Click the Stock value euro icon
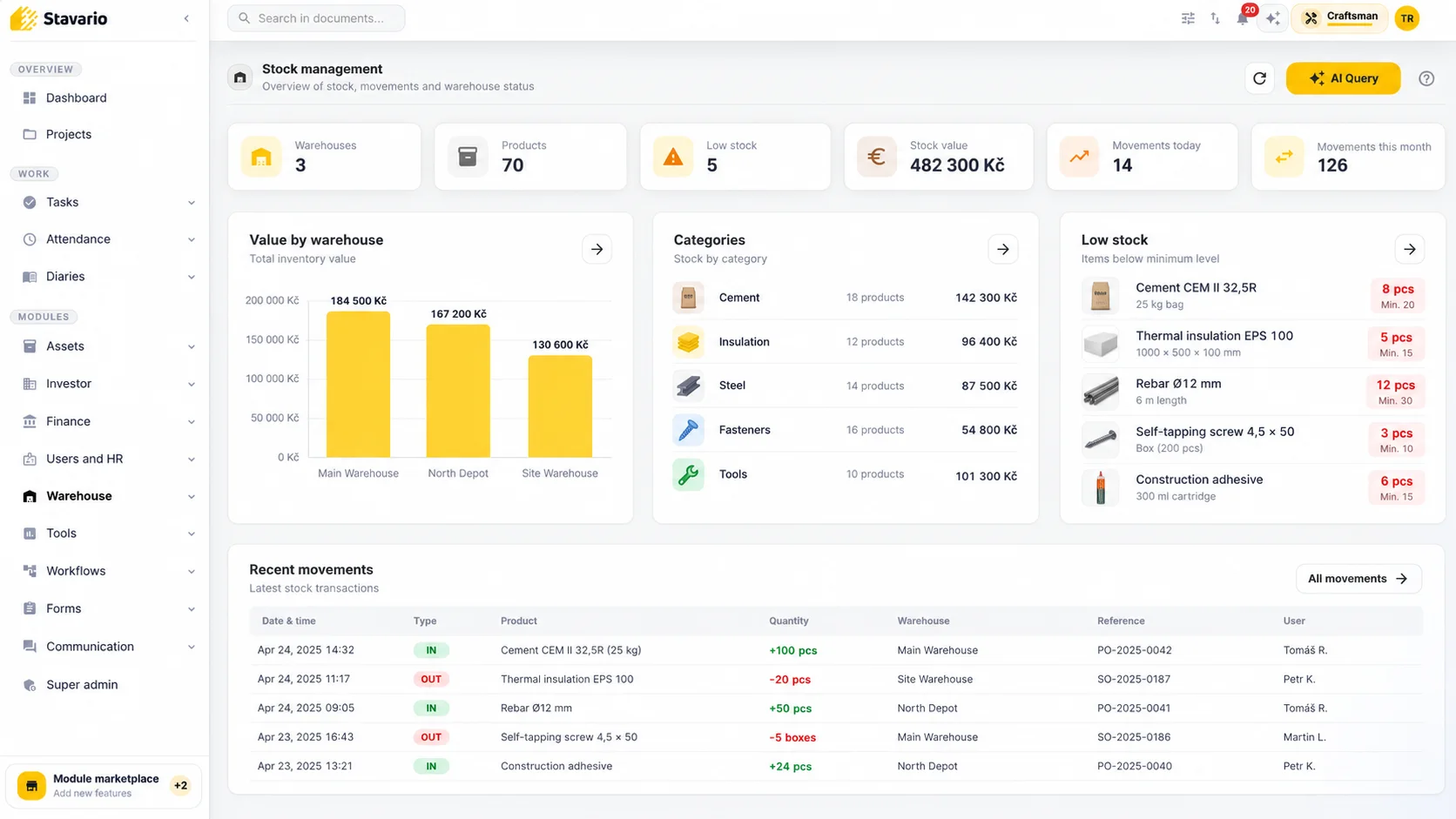Image resolution: width=1456 pixels, height=819 pixels. [877, 157]
